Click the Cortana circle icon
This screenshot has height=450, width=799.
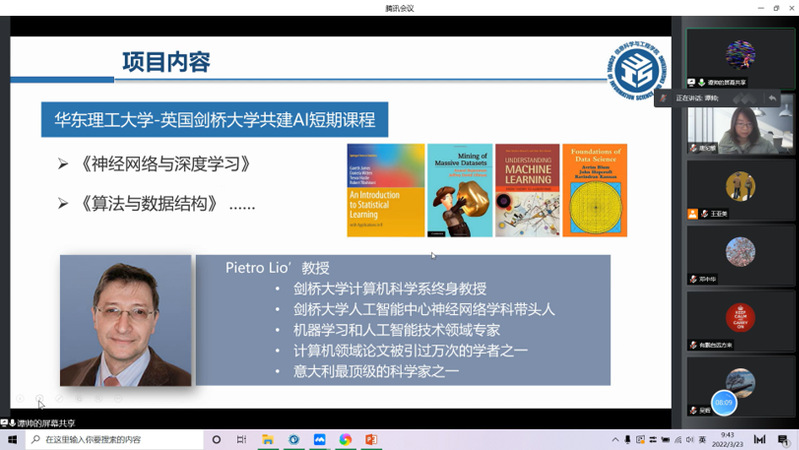click(216, 439)
